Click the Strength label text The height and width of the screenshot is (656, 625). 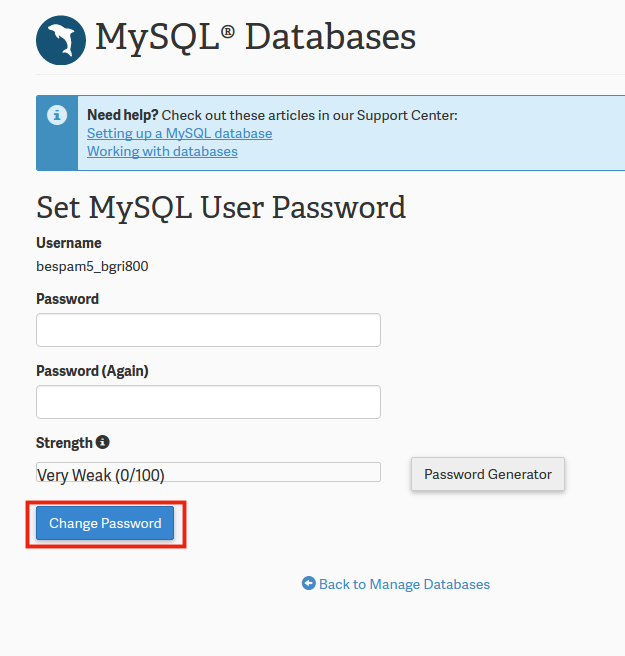tap(64, 442)
